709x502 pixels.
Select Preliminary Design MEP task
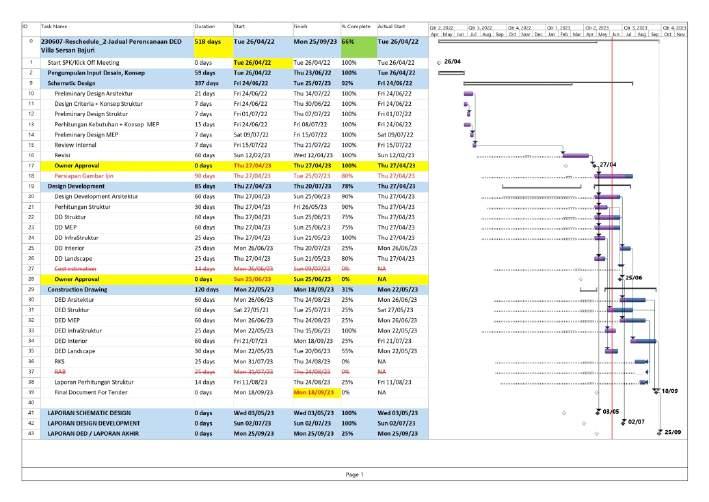point(86,135)
